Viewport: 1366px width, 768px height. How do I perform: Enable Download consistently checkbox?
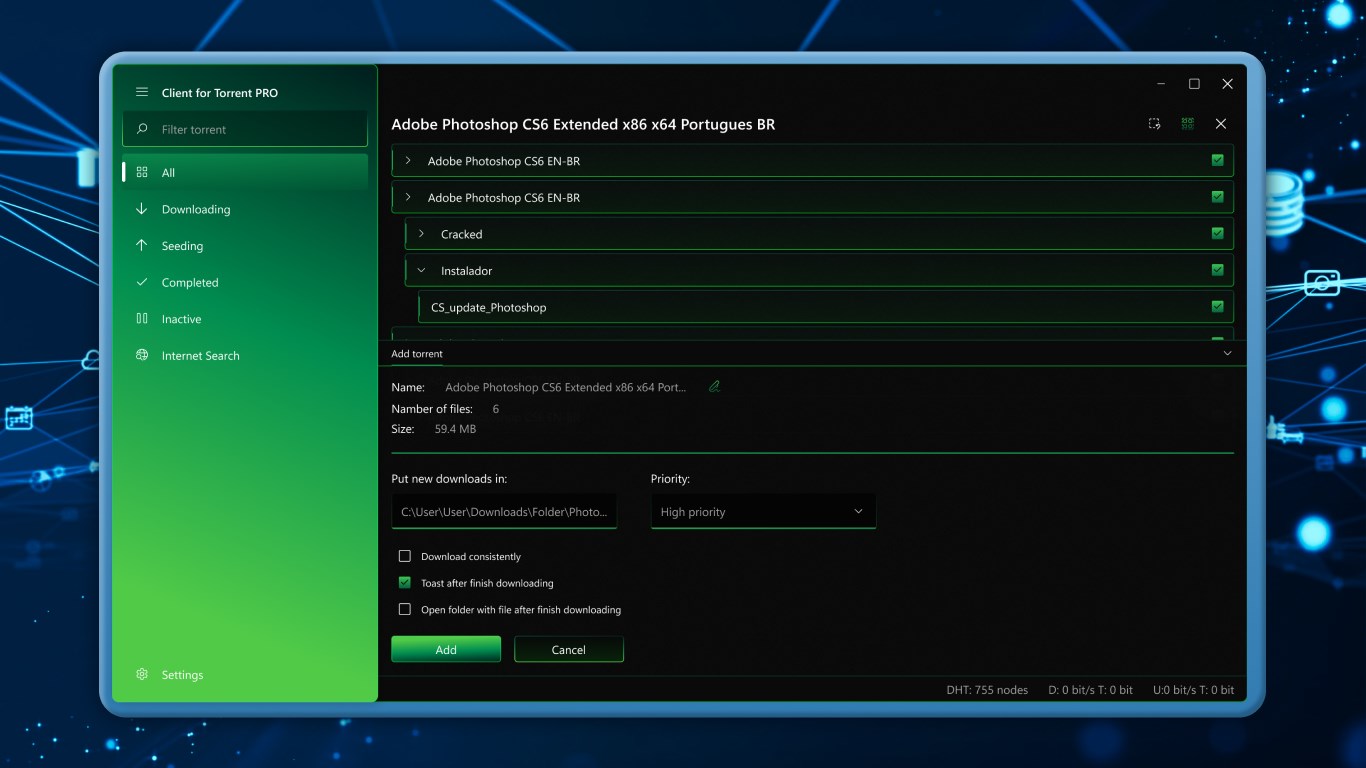405,556
